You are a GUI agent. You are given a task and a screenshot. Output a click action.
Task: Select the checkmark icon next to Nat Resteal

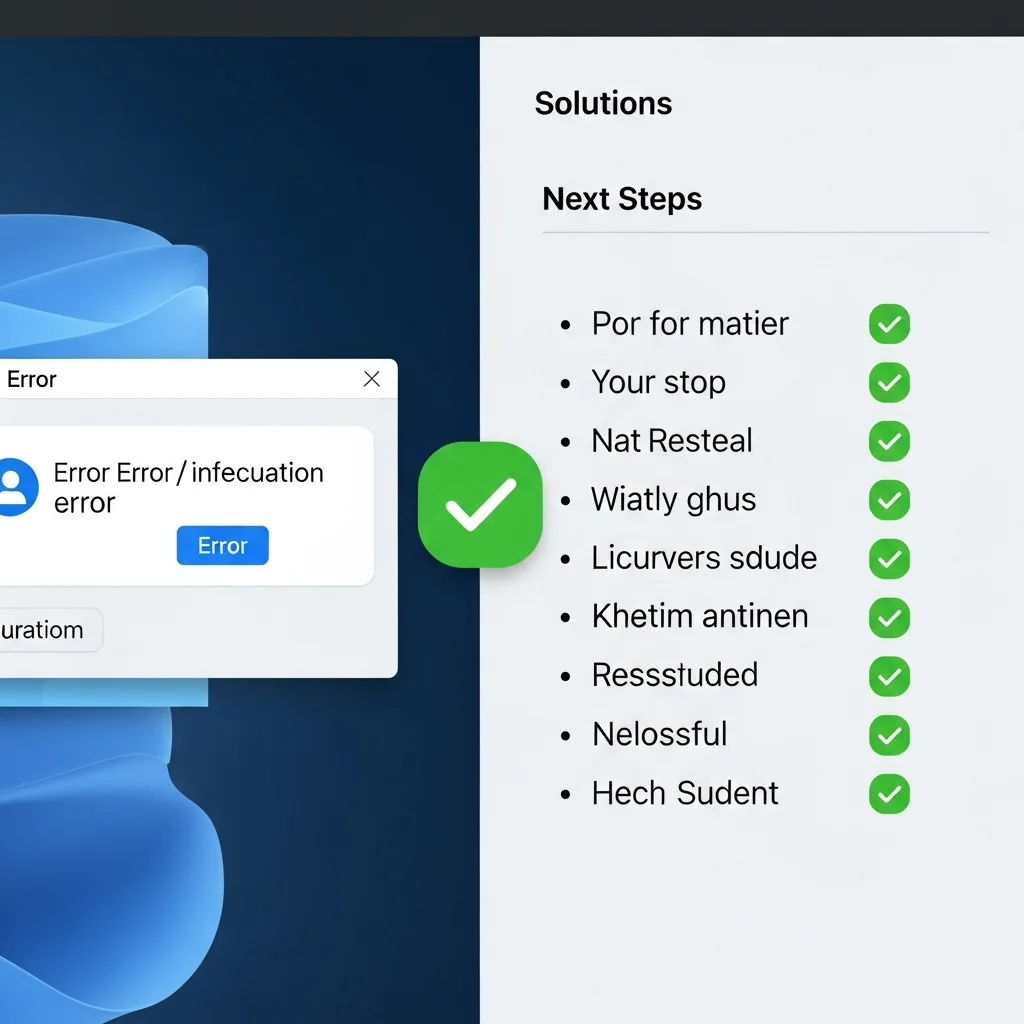pos(888,441)
